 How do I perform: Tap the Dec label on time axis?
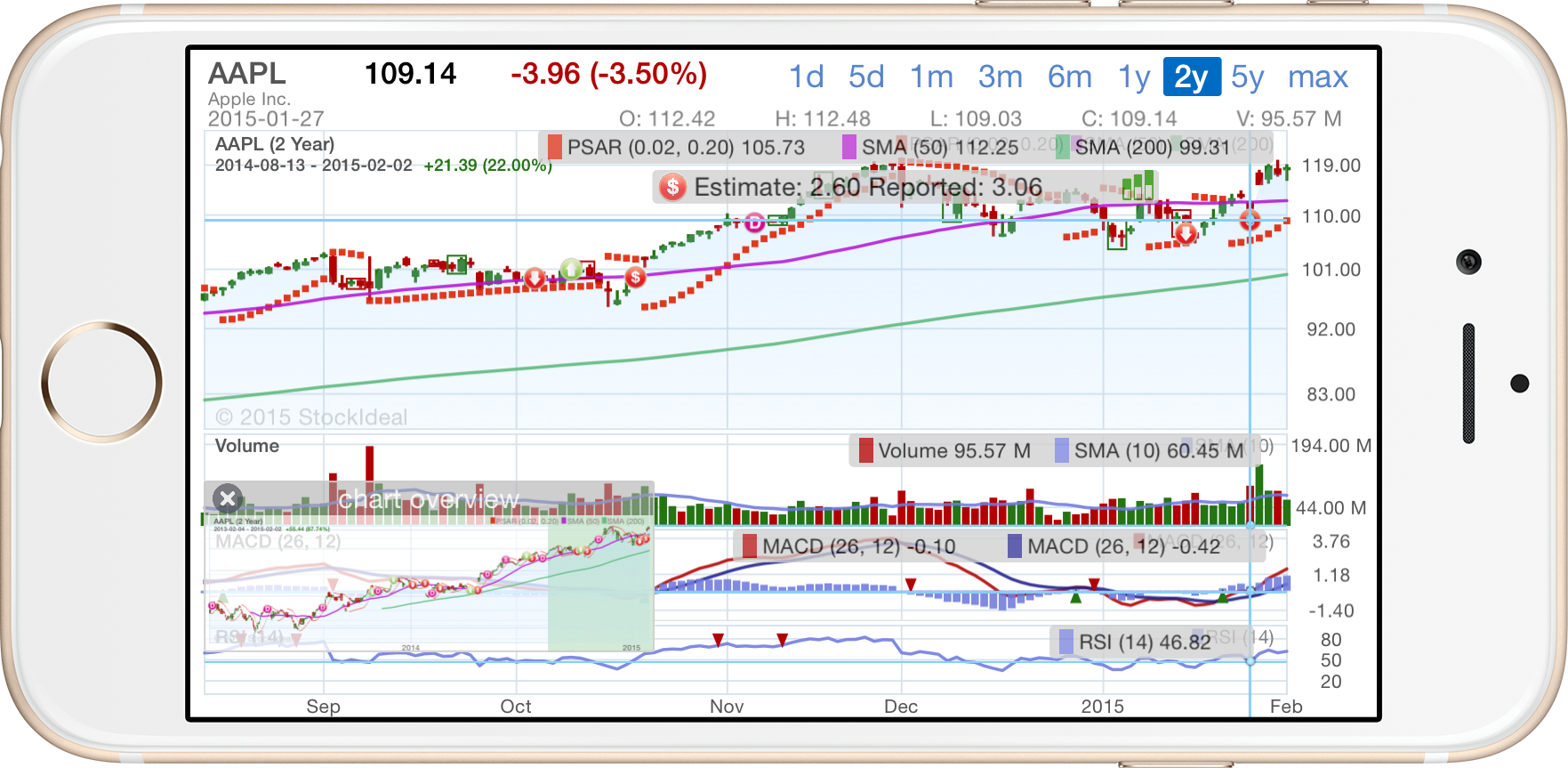(x=901, y=707)
